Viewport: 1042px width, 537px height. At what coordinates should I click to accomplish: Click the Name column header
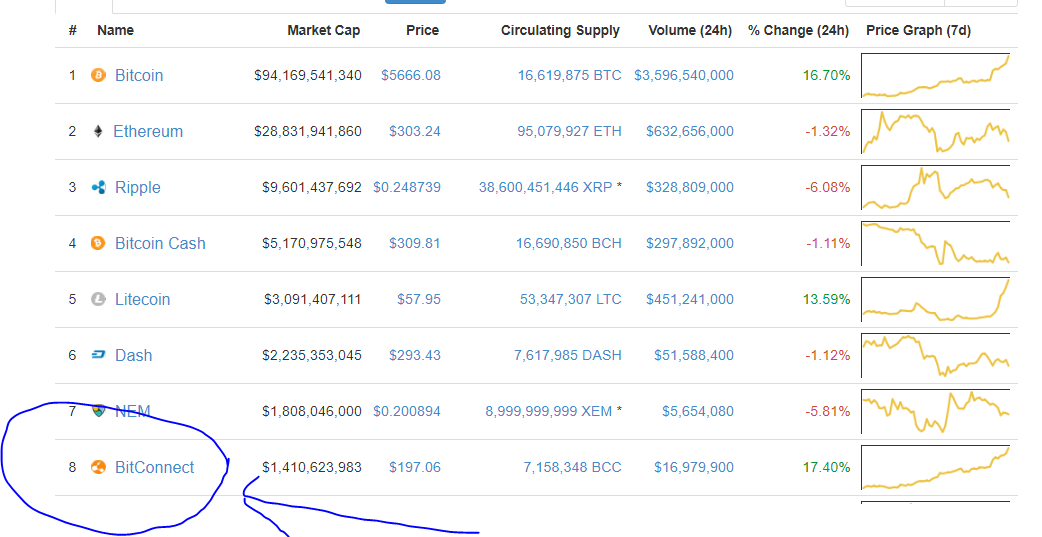tap(116, 31)
